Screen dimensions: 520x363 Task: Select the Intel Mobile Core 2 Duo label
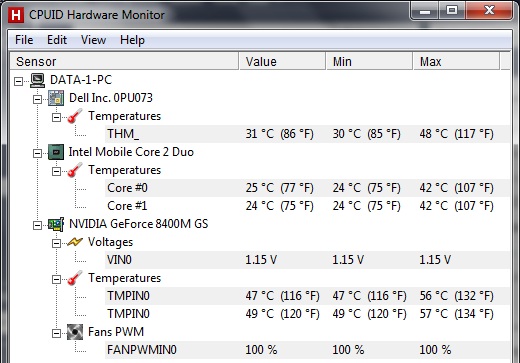[131, 152]
